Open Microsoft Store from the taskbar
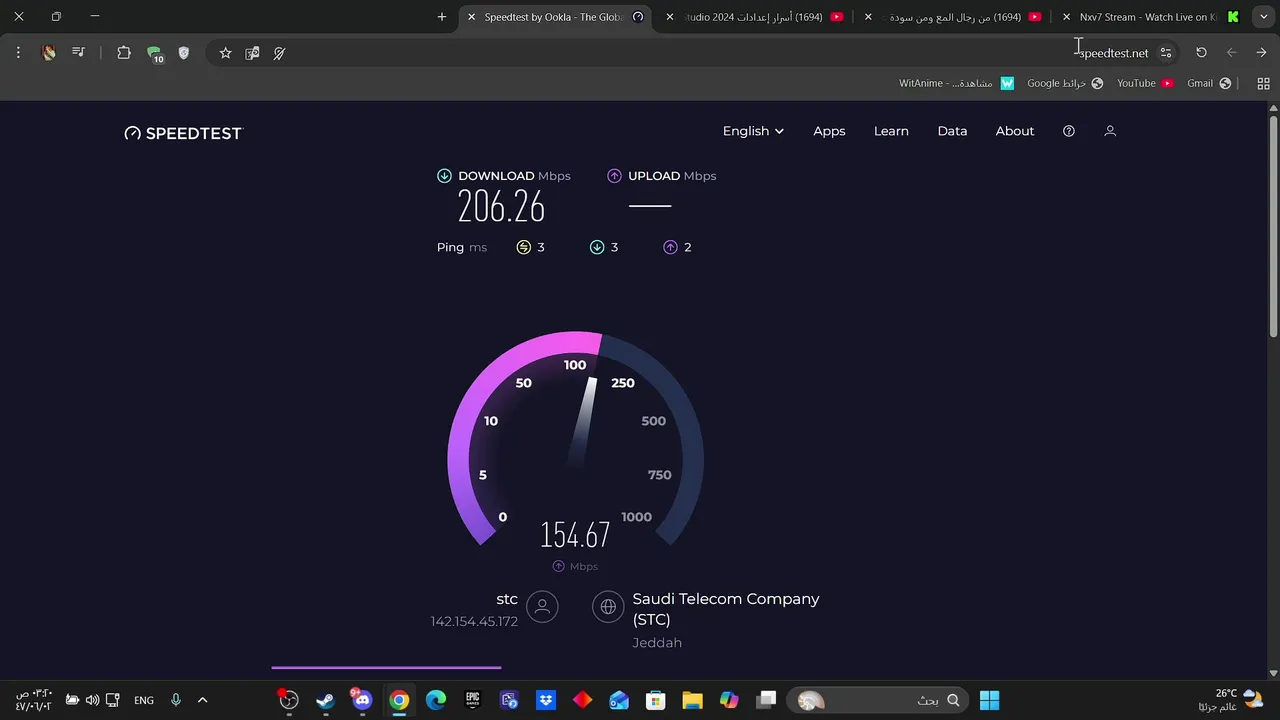The width and height of the screenshot is (1280, 720). (656, 700)
